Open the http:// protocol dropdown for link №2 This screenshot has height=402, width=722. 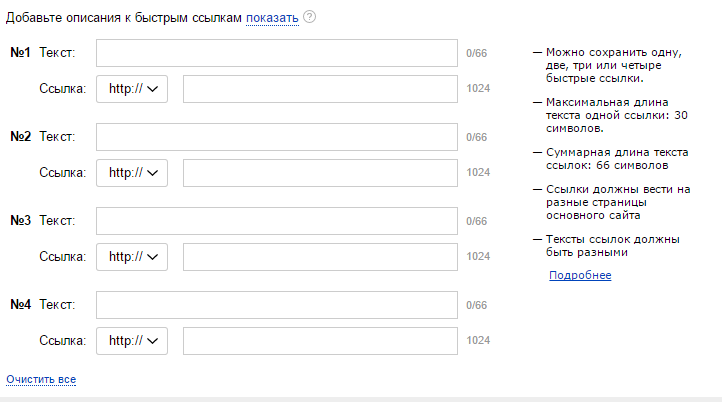coord(132,172)
